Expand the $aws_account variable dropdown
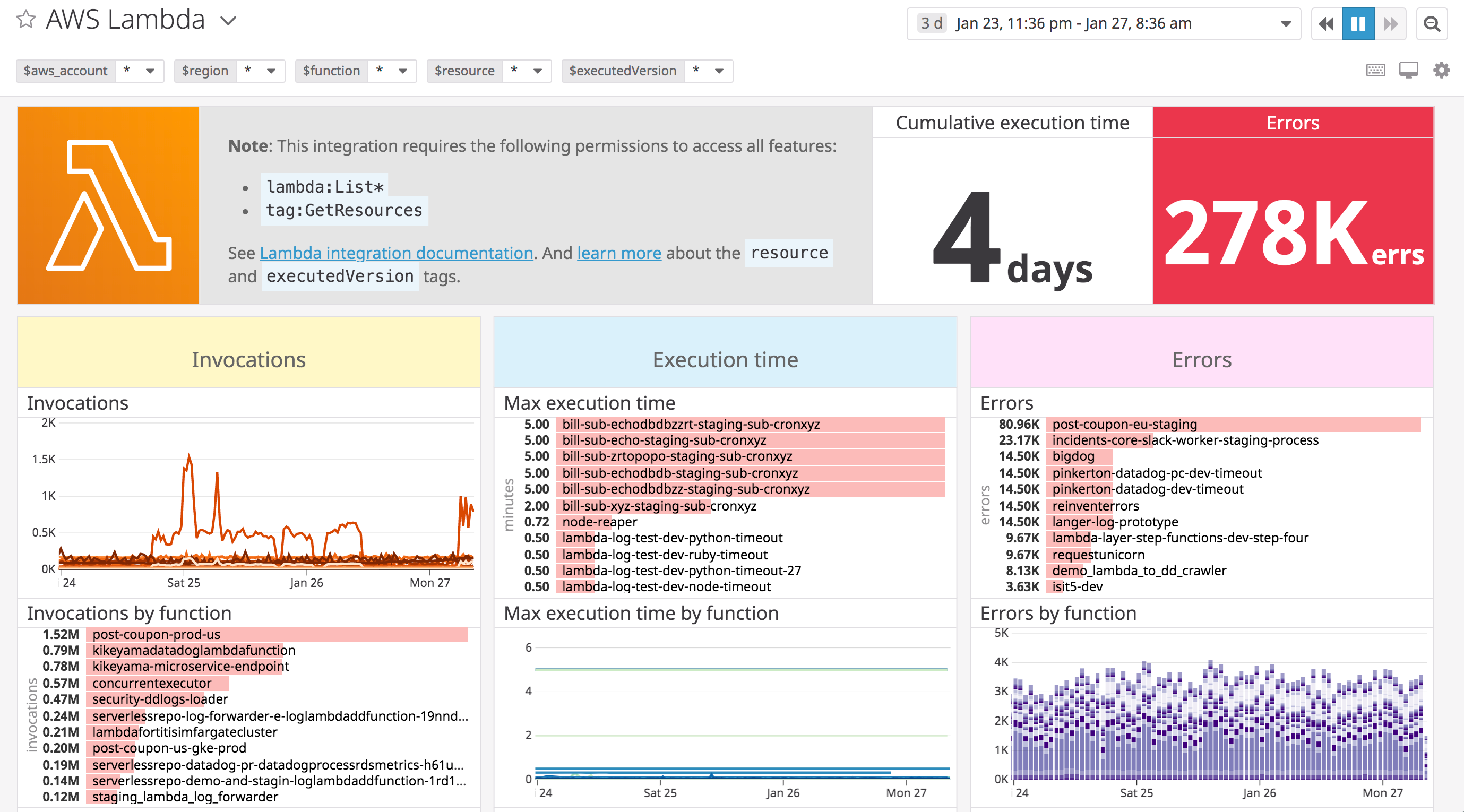Image resolution: width=1464 pixels, height=812 pixels. tap(150, 71)
